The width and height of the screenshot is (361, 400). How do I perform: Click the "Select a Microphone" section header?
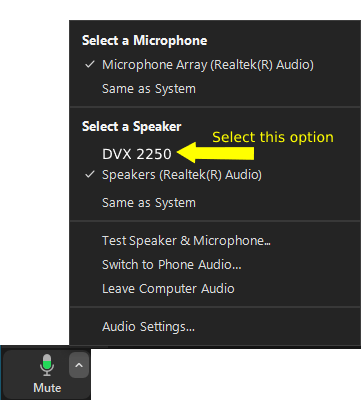[x=145, y=41]
